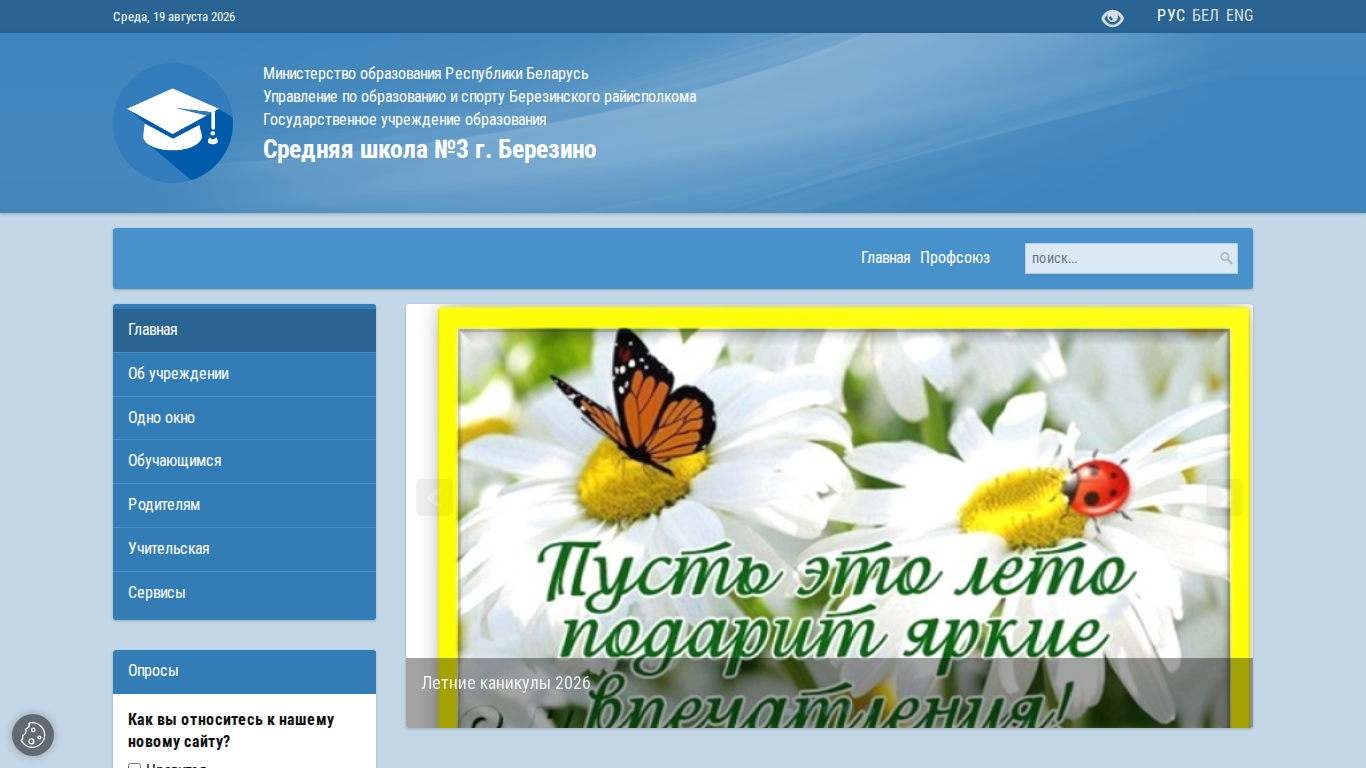Screen dimensions: 1366x768
Task: Go to Одно окно section
Action: 244,418
